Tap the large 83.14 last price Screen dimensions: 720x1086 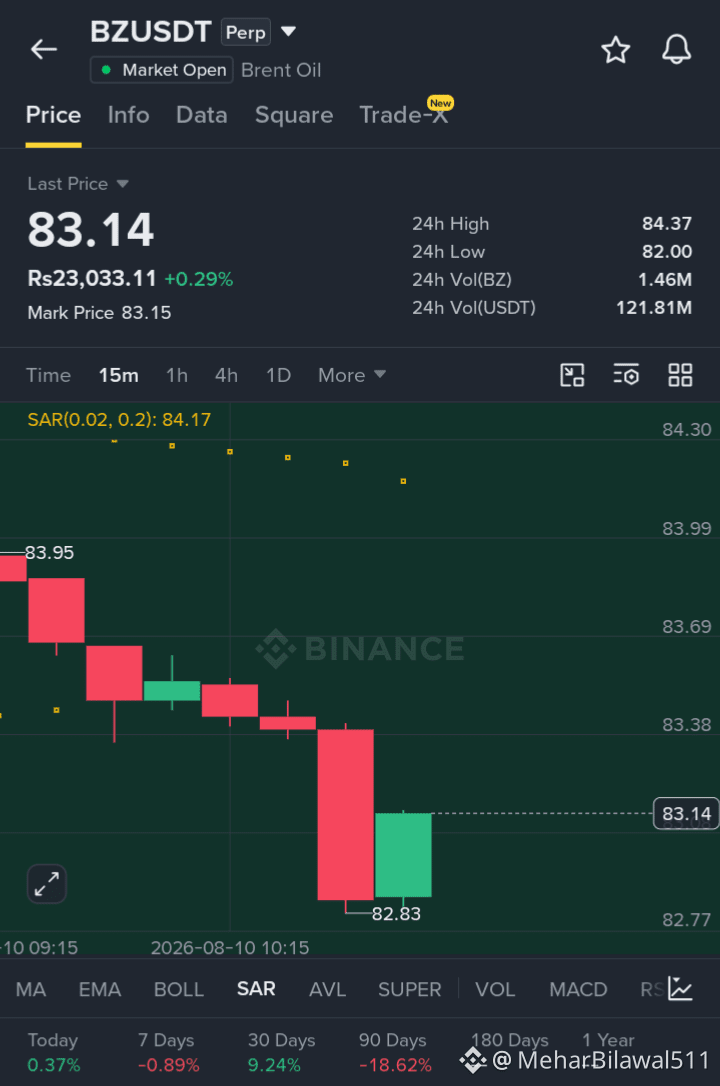coord(91,229)
